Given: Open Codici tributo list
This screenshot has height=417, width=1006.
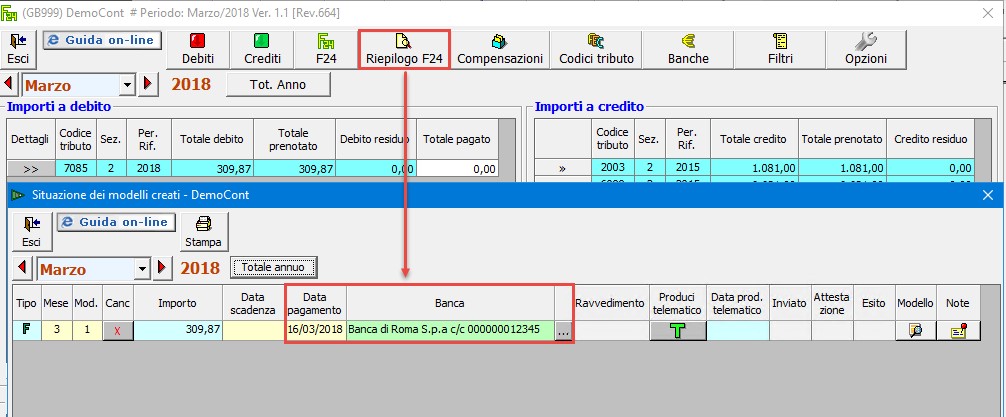Looking at the screenshot, I should click(x=596, y=48).
